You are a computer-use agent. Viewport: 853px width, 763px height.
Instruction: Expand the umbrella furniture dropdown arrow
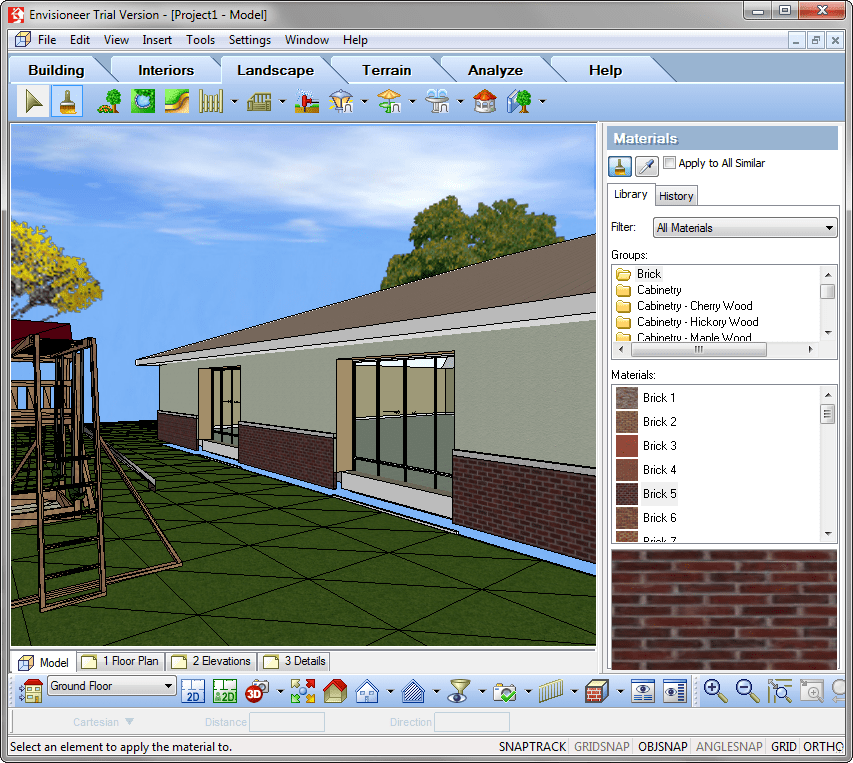point(412,102)
